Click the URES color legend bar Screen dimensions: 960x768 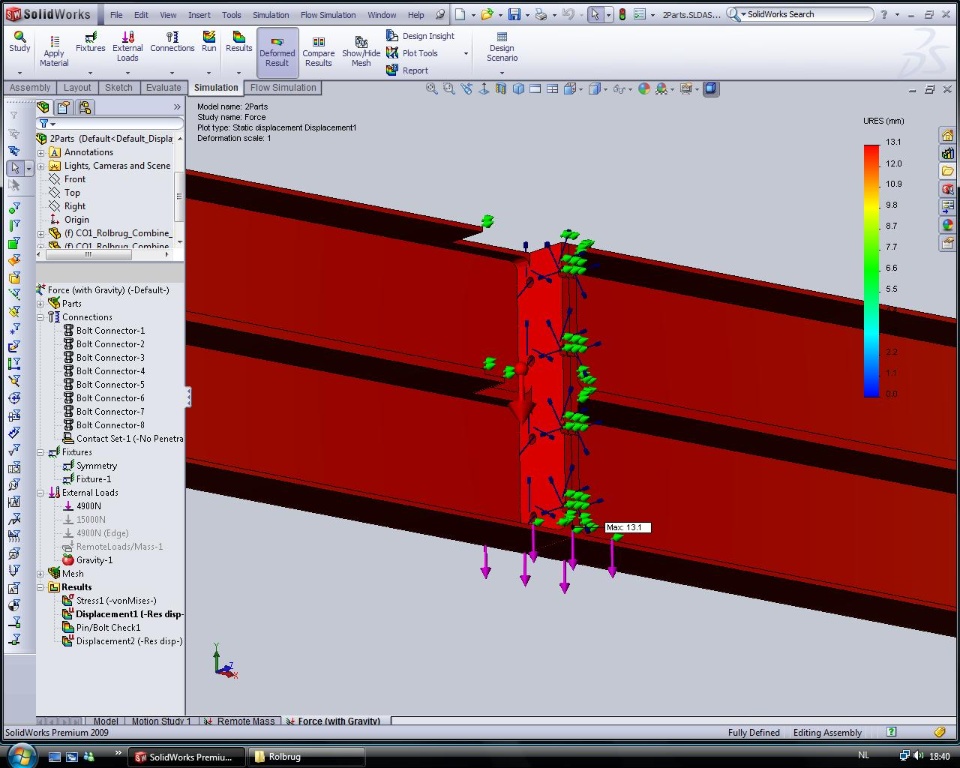[x=872, y=270]
